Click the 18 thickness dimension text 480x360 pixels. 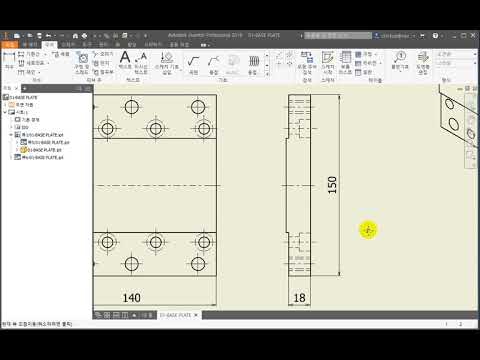coord(299,298)
